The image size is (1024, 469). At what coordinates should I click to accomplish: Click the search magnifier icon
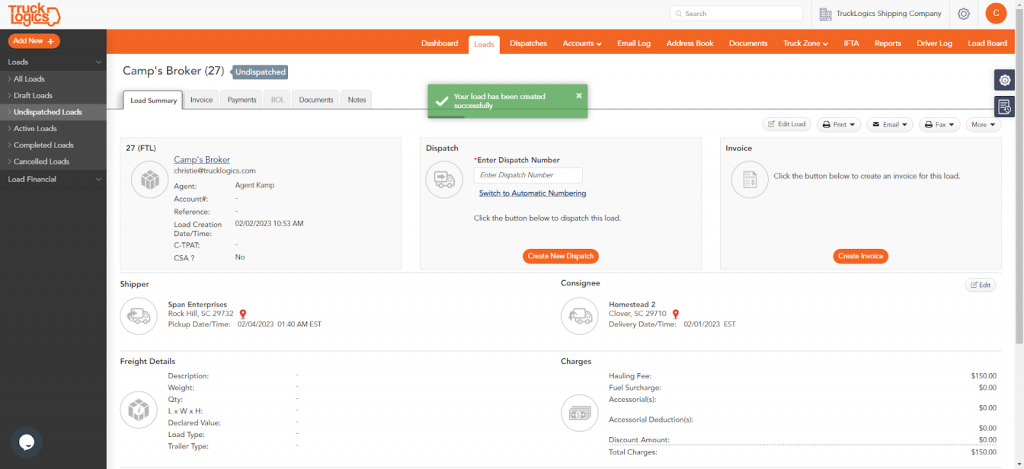679,13
